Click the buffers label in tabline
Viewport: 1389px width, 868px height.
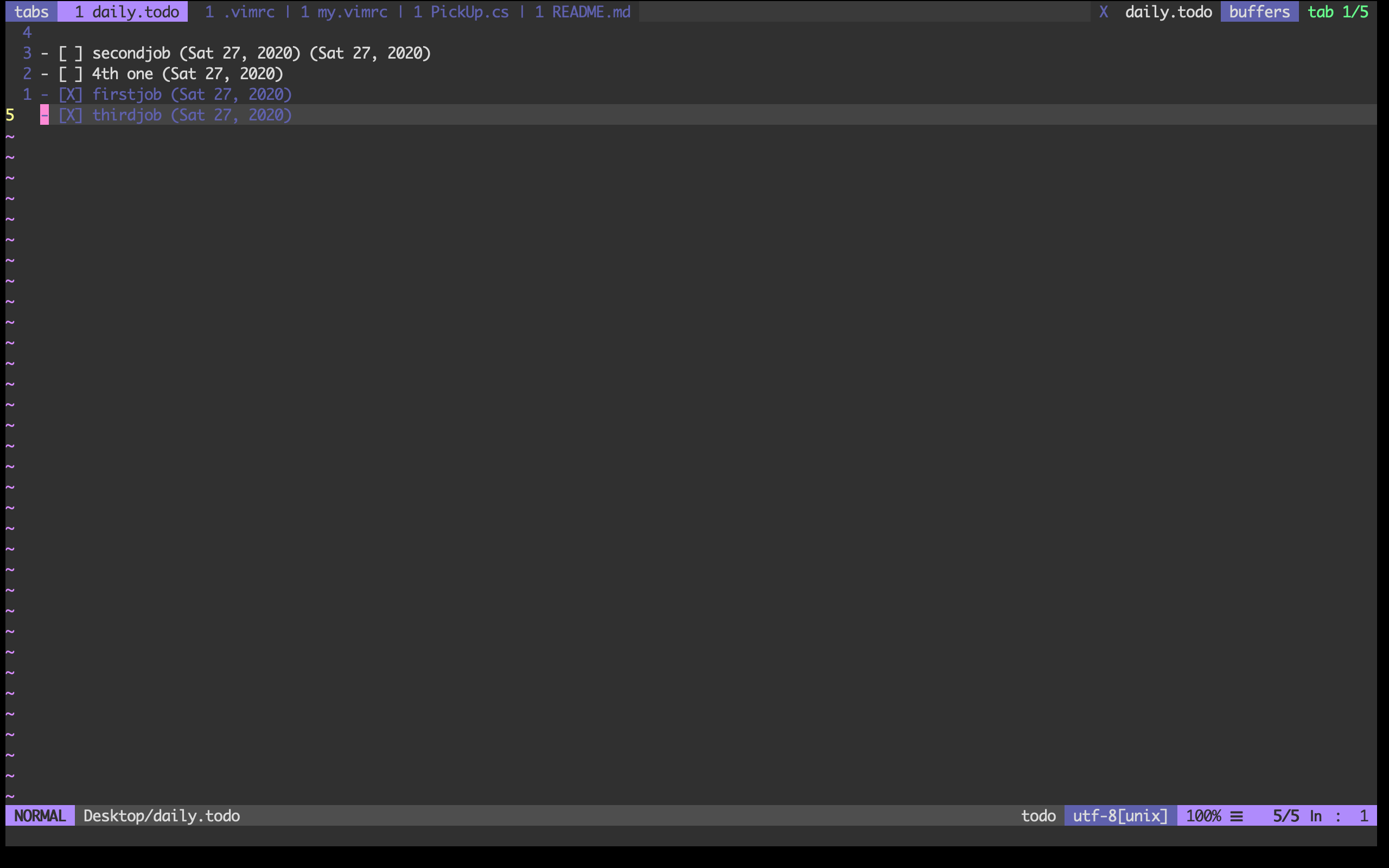tap(1259, 11)
